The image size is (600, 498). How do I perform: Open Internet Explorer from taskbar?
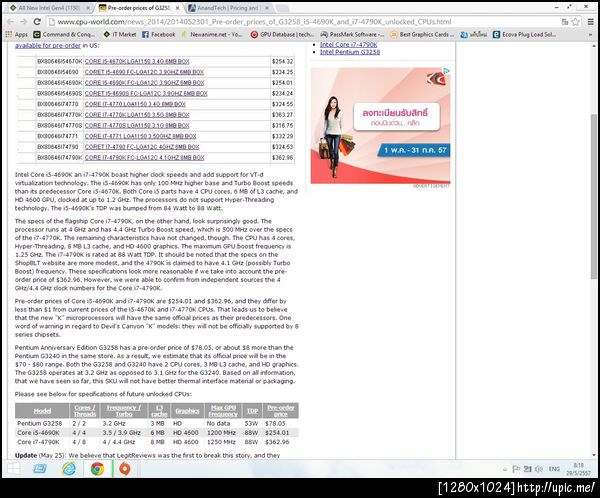(69, 469)
